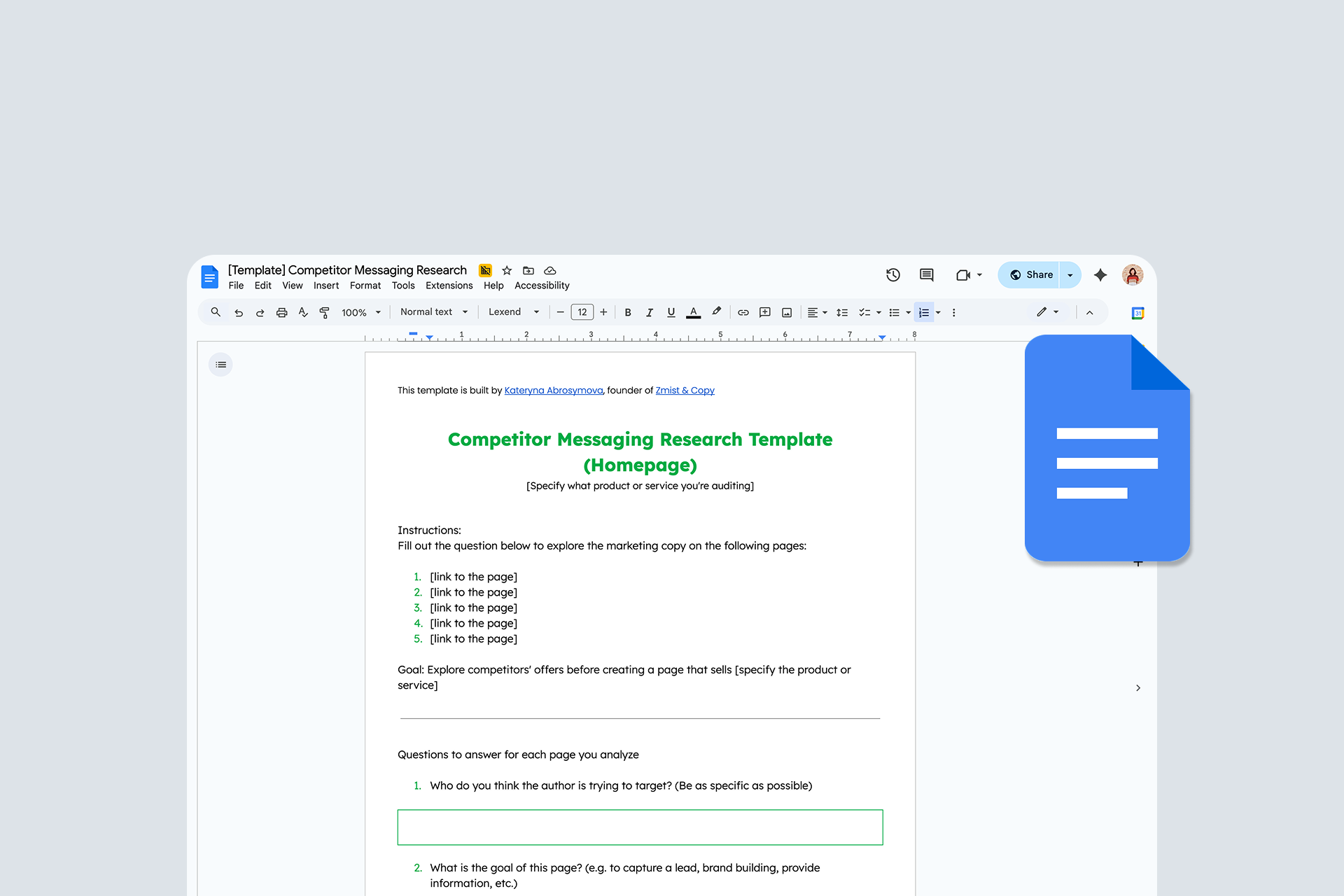Click the Paint format icon
The width and height of the screenshot is (1344, 896).
click(324, 313)
